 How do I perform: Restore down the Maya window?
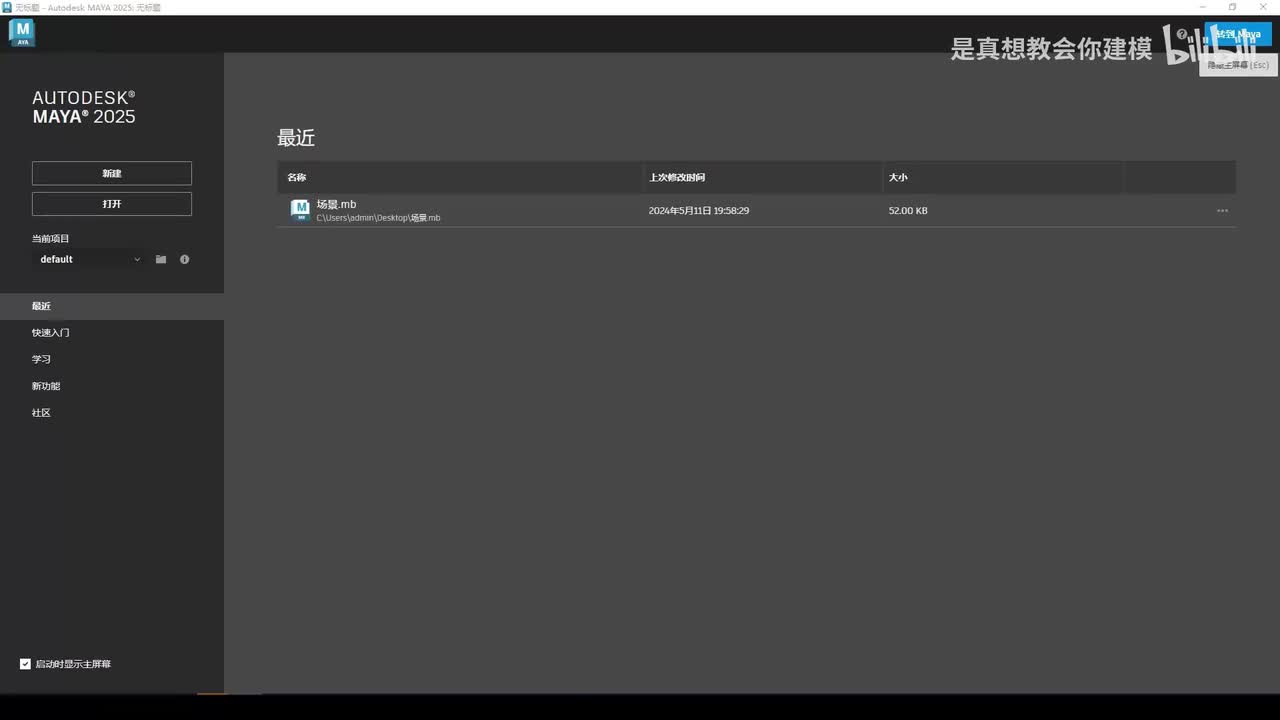tap(1232, 7)
